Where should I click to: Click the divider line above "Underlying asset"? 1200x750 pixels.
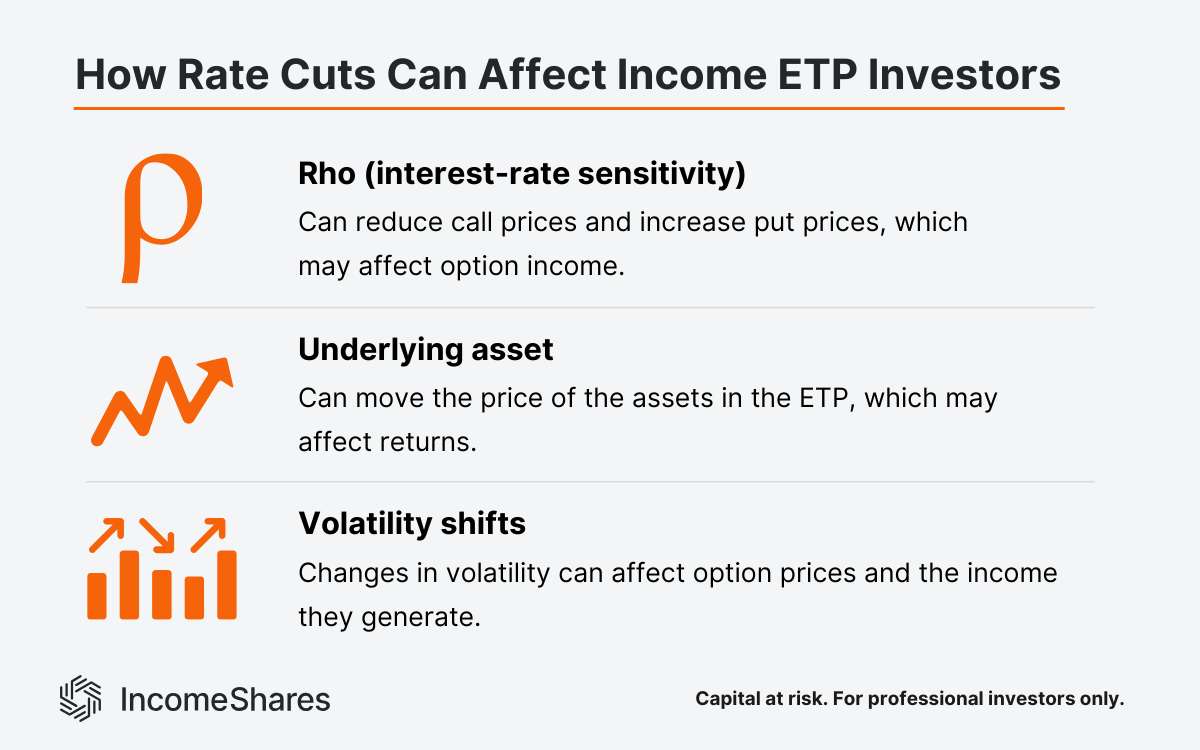pyautogui.click(x=590, y=307)
